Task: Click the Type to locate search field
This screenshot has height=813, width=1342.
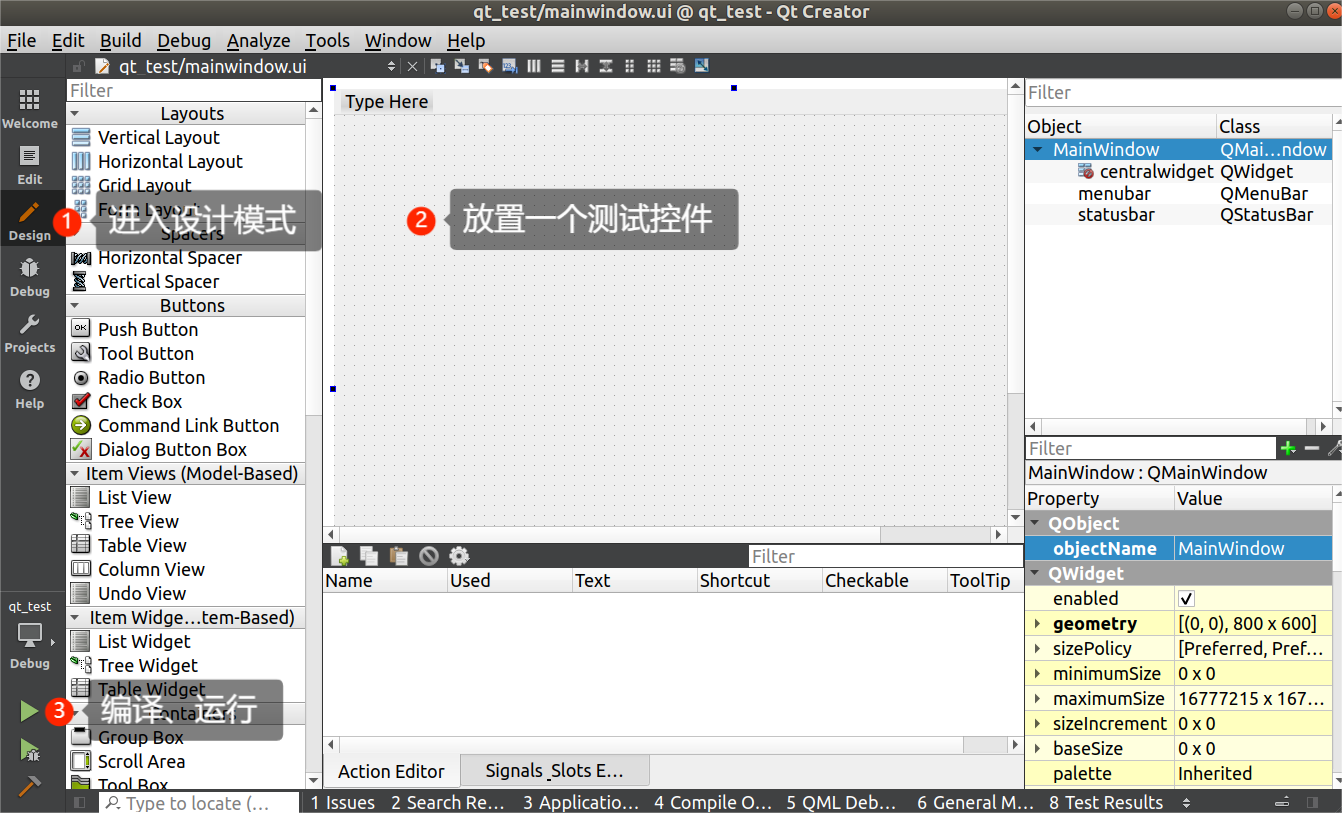Action: tap(199, 802)
